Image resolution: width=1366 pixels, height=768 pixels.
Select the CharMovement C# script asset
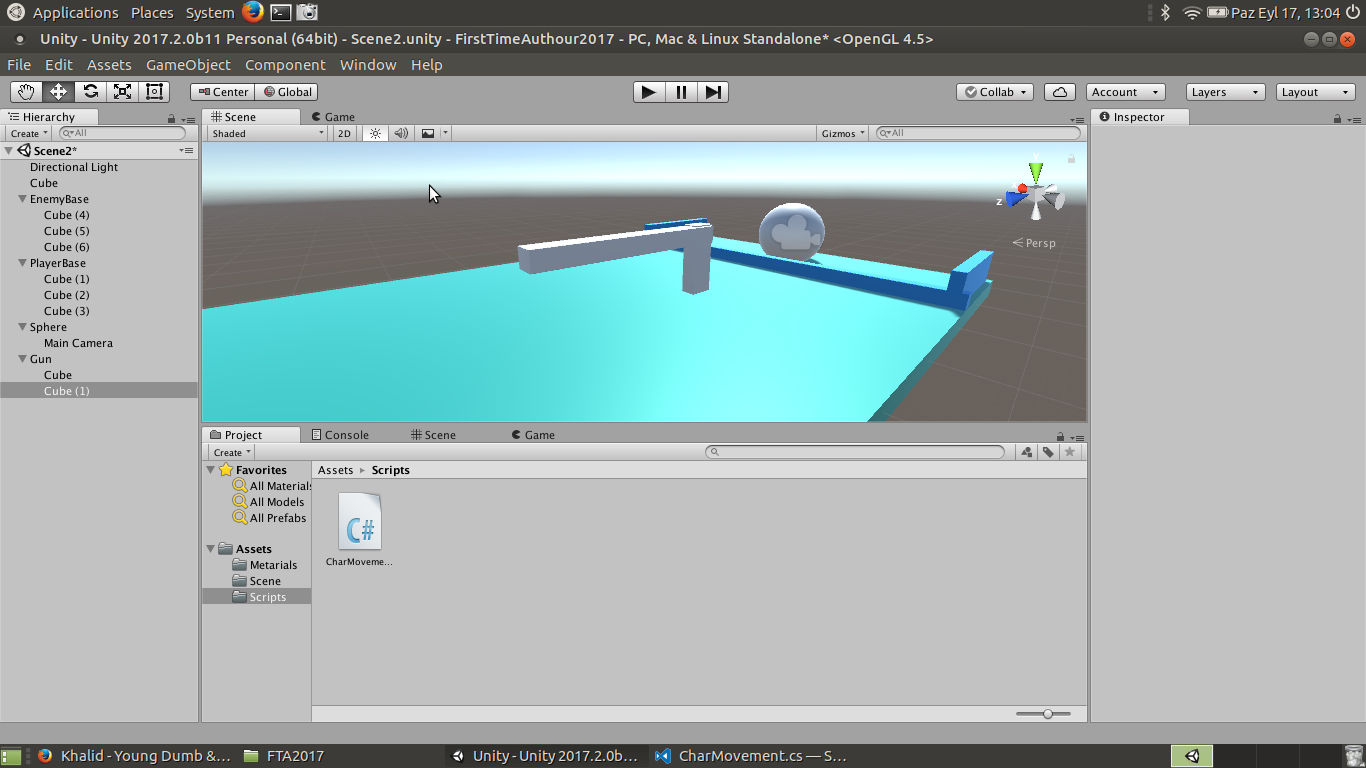pyautogui.click(x=359, y=529)
